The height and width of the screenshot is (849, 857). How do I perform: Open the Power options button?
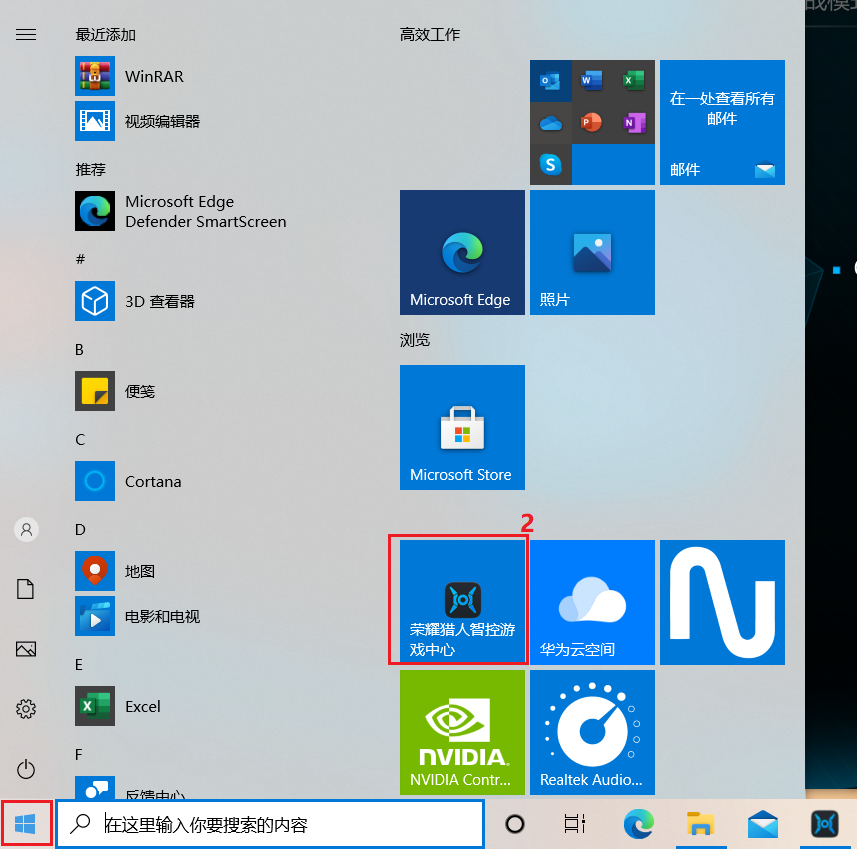click(x=26, y=769)
